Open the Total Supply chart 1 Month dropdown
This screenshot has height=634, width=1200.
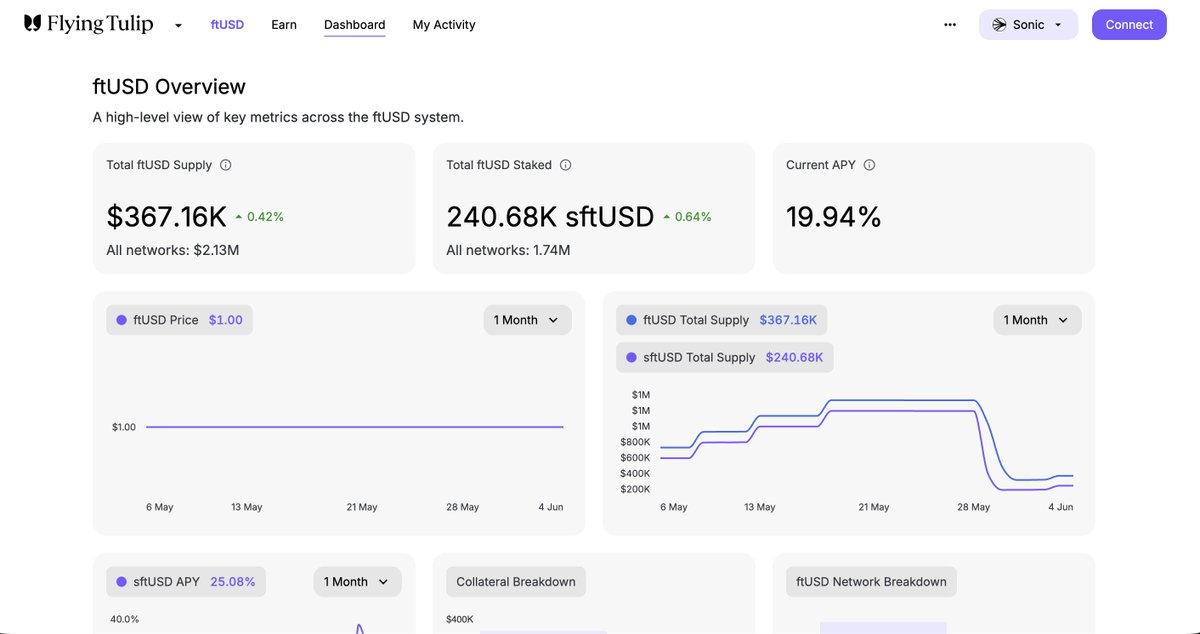1037,320
